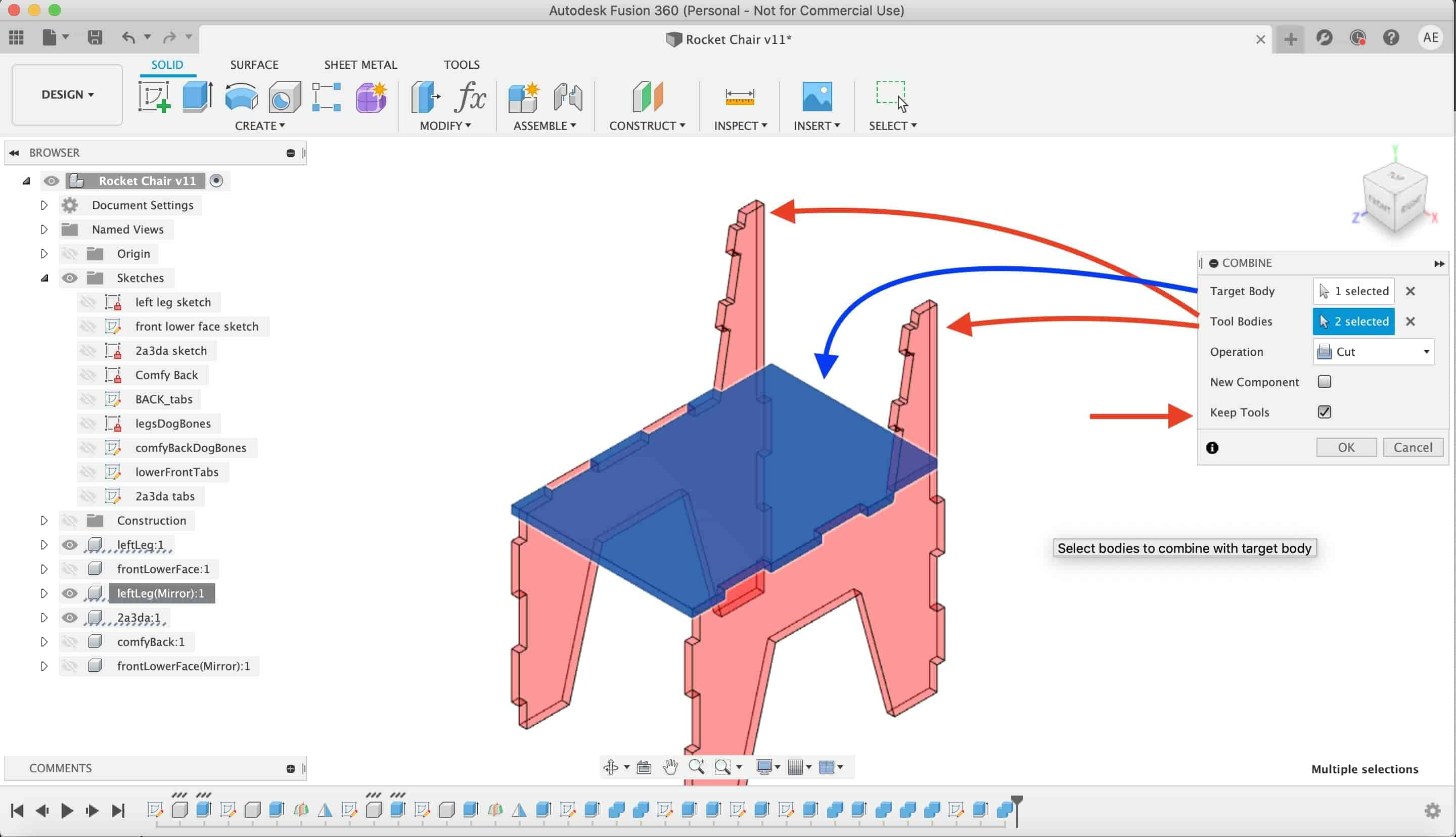
Task: Open the CONSTRUCT menu dropdown
Action: tap(647, 125)
